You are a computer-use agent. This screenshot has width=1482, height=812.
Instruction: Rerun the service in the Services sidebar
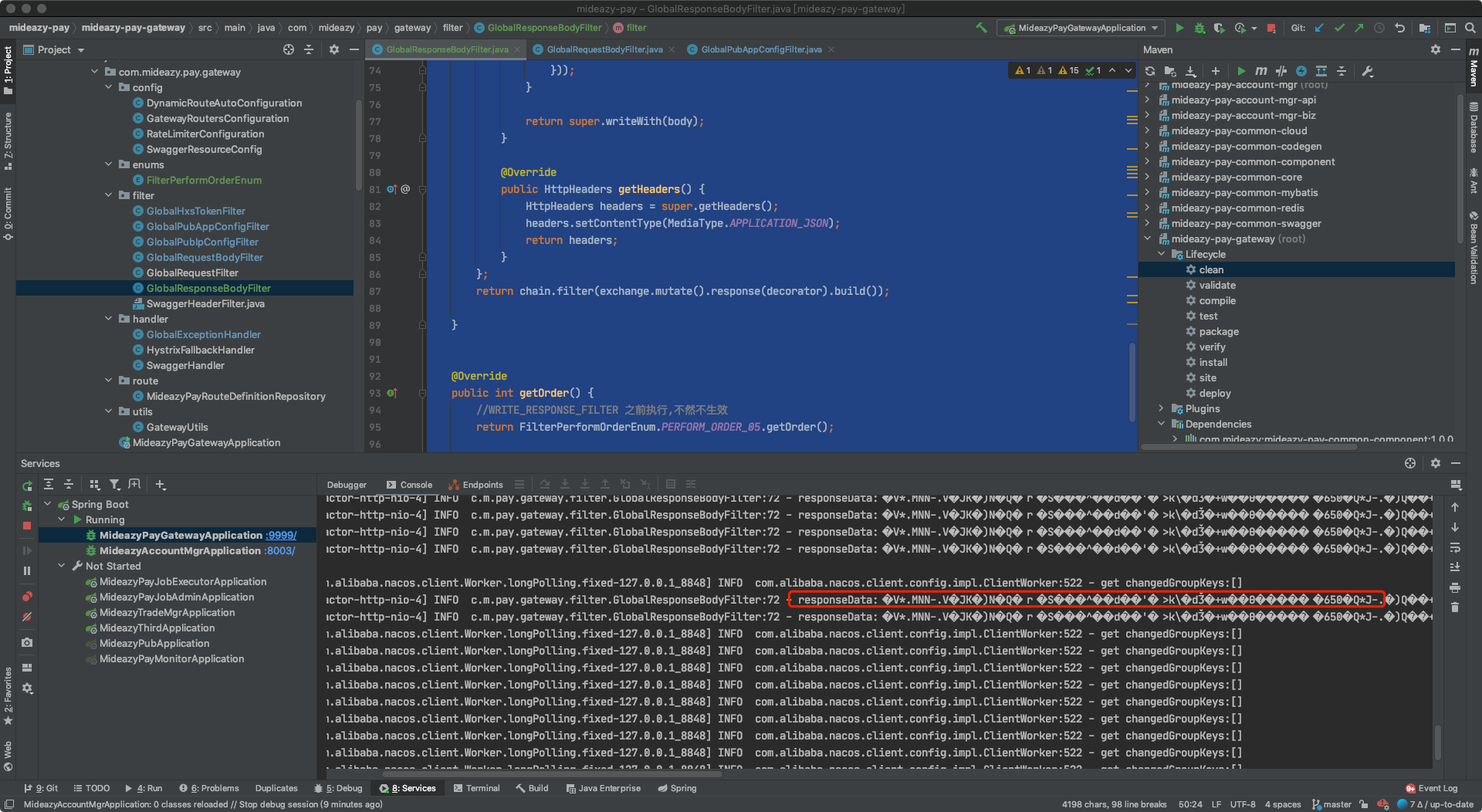point(27,486)
